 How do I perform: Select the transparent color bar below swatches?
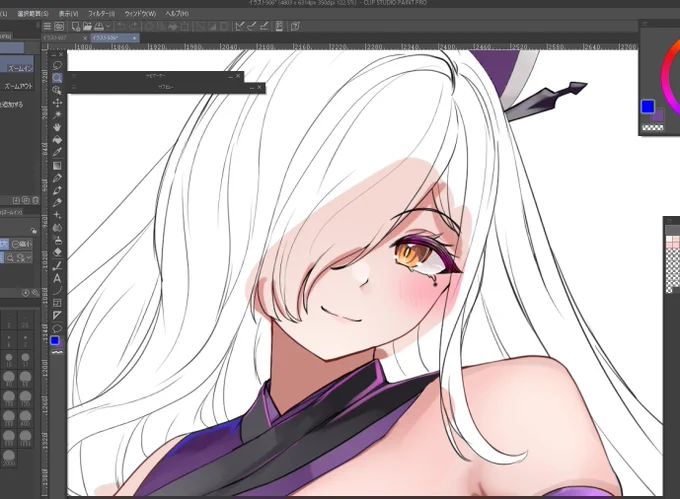click(57, 352)
